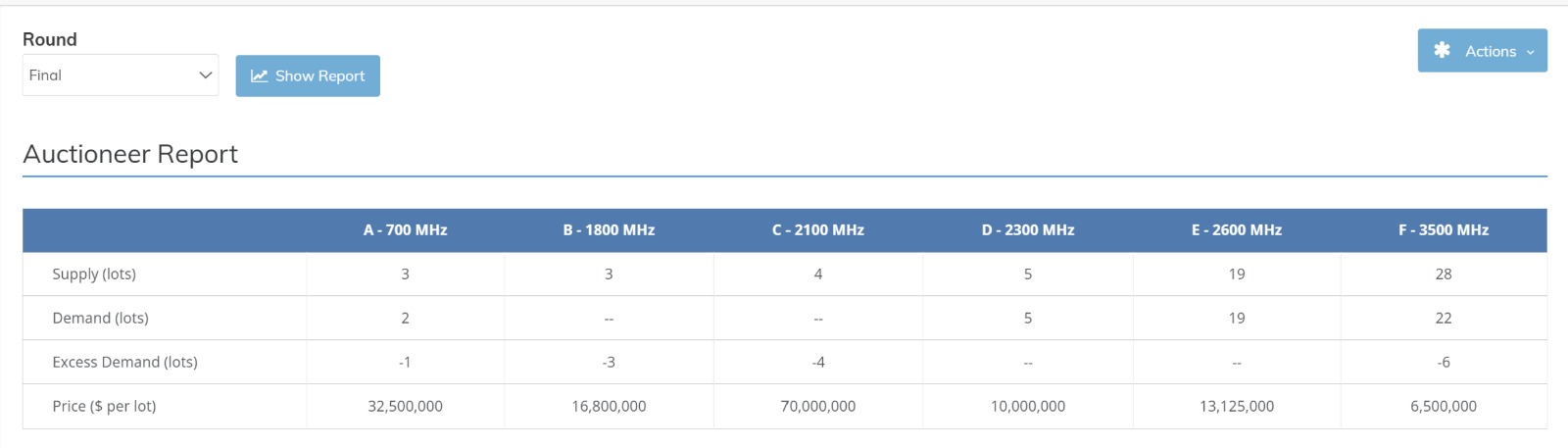The height and width of the screenshot is (448, 1568).
Task: Select the C - 2100 MHz column header
Action: point(817,230)
